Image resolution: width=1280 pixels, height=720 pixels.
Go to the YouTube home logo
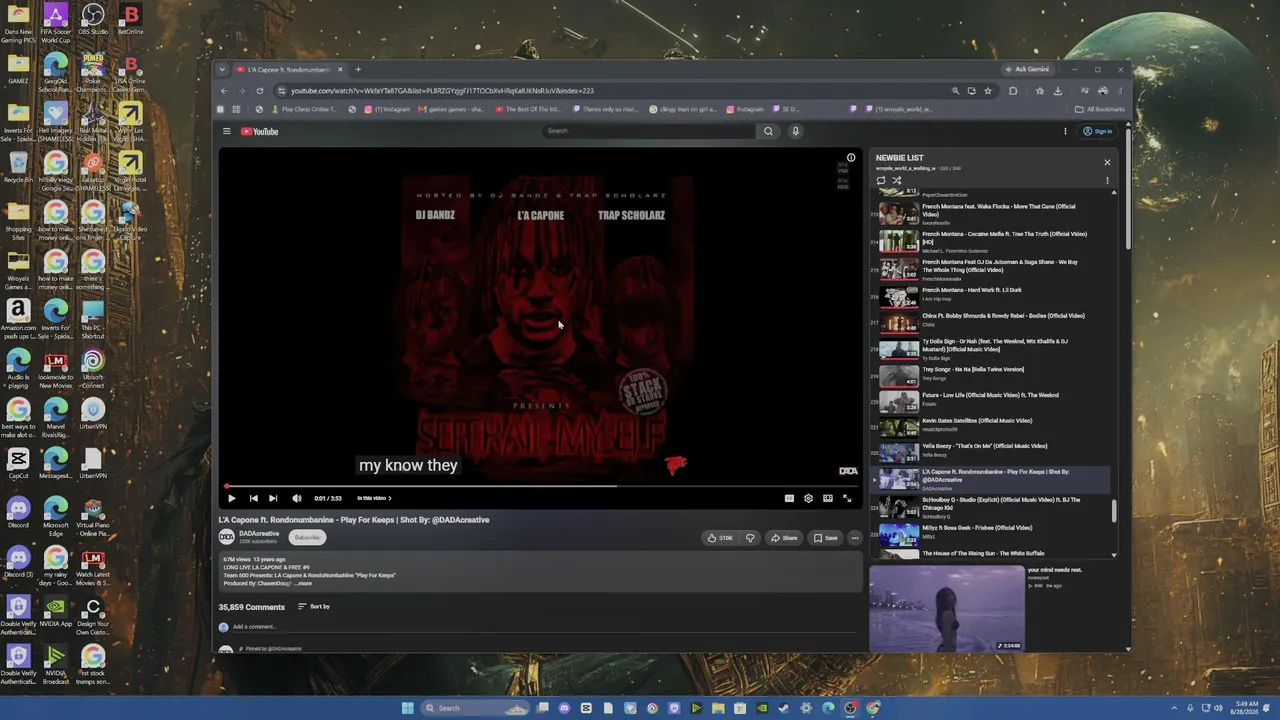260,131
